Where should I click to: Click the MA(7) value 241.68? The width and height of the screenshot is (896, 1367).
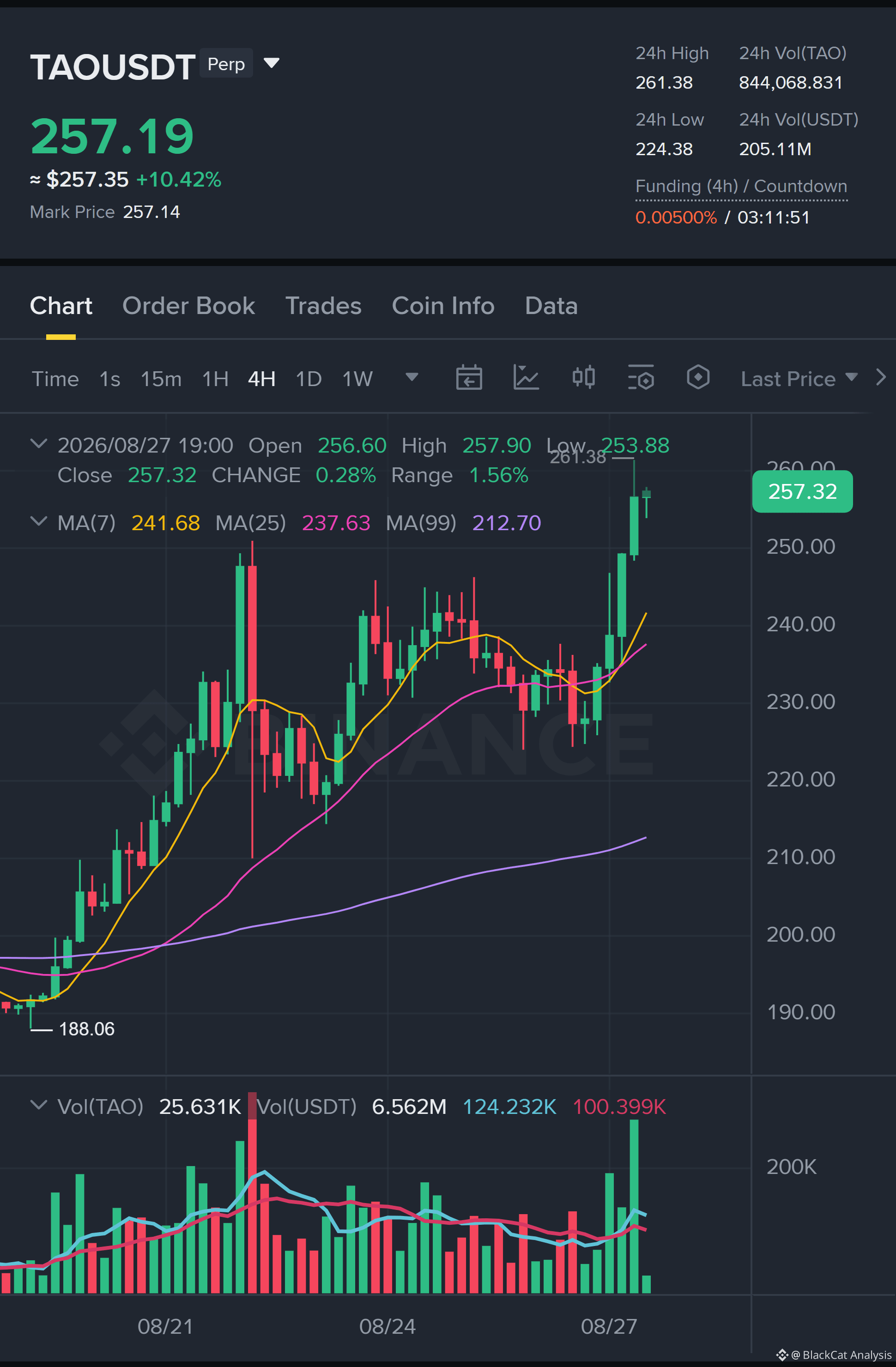click(x=165, y=523)
